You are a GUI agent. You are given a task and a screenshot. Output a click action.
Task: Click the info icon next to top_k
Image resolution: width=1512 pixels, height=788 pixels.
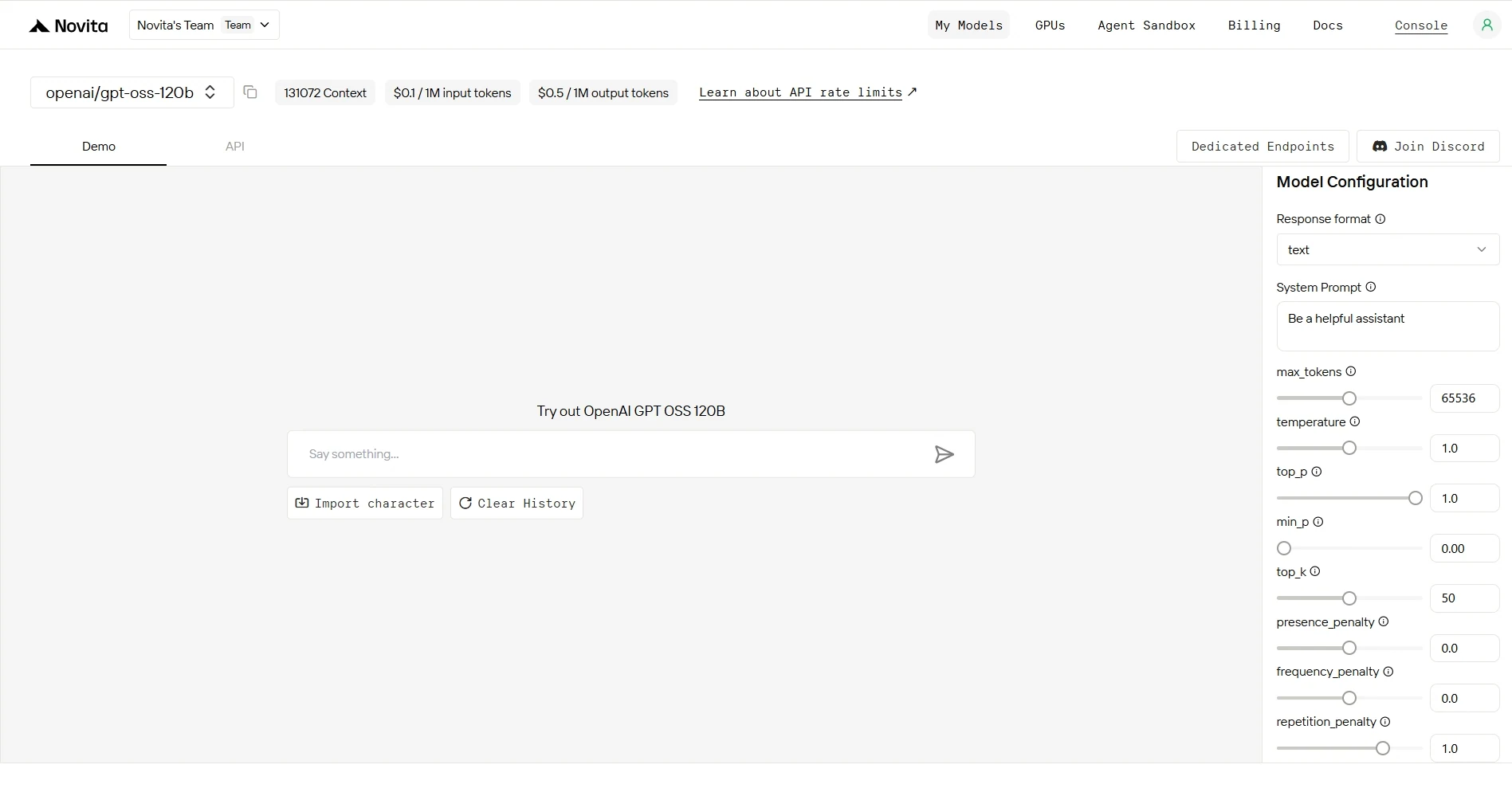[1315, 571]
